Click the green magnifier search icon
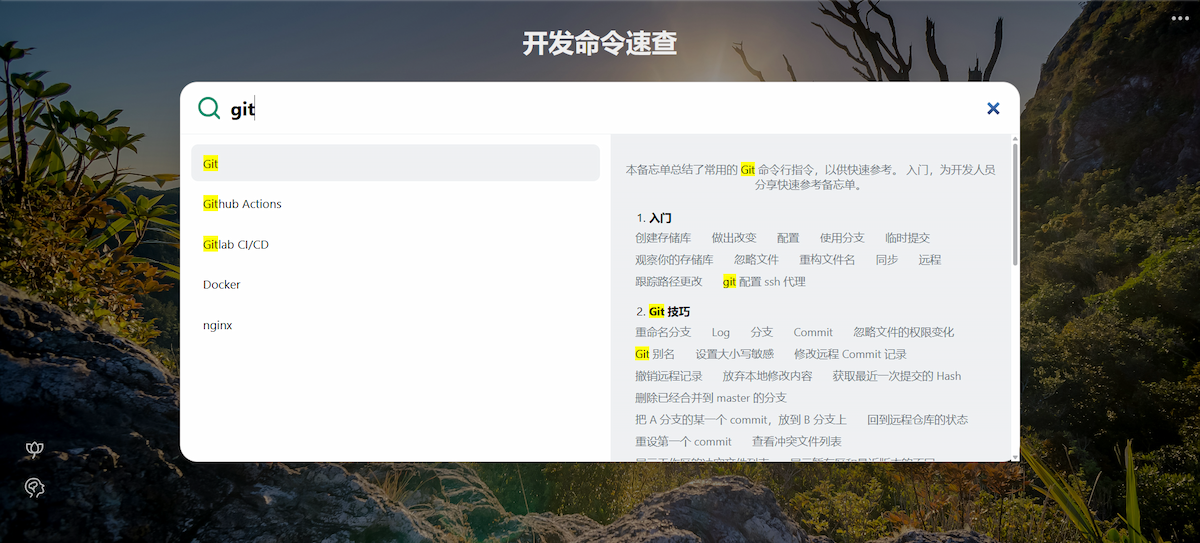The height and width of the screenshot is (543, 1200). point(209,108)
